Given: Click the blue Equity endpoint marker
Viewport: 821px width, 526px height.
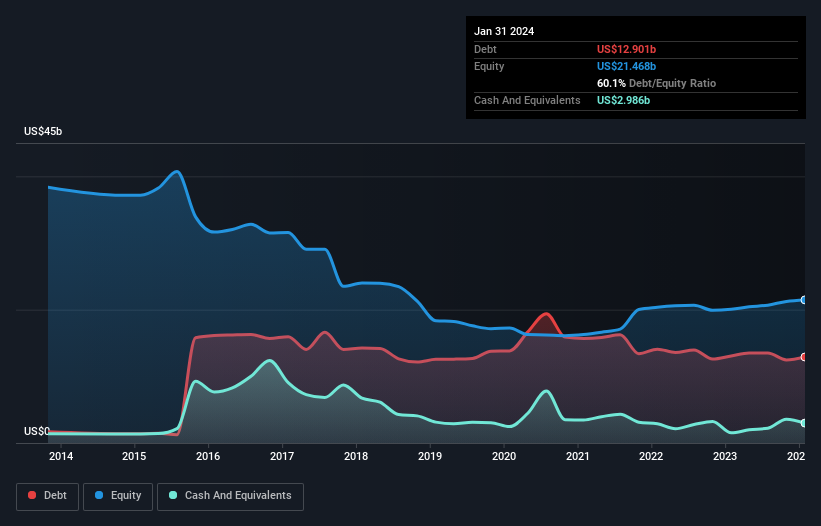Looking at the screenshot, I should coord(804,300).
